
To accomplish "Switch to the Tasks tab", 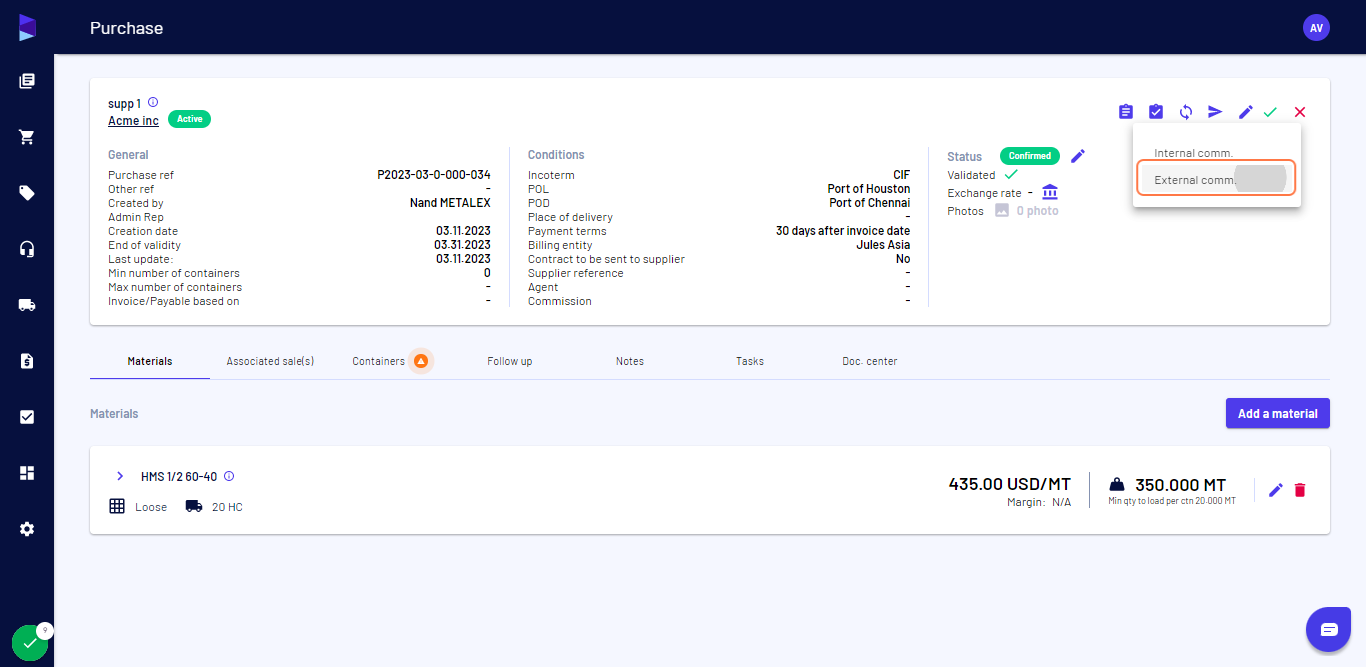I will tap(750, 361).
